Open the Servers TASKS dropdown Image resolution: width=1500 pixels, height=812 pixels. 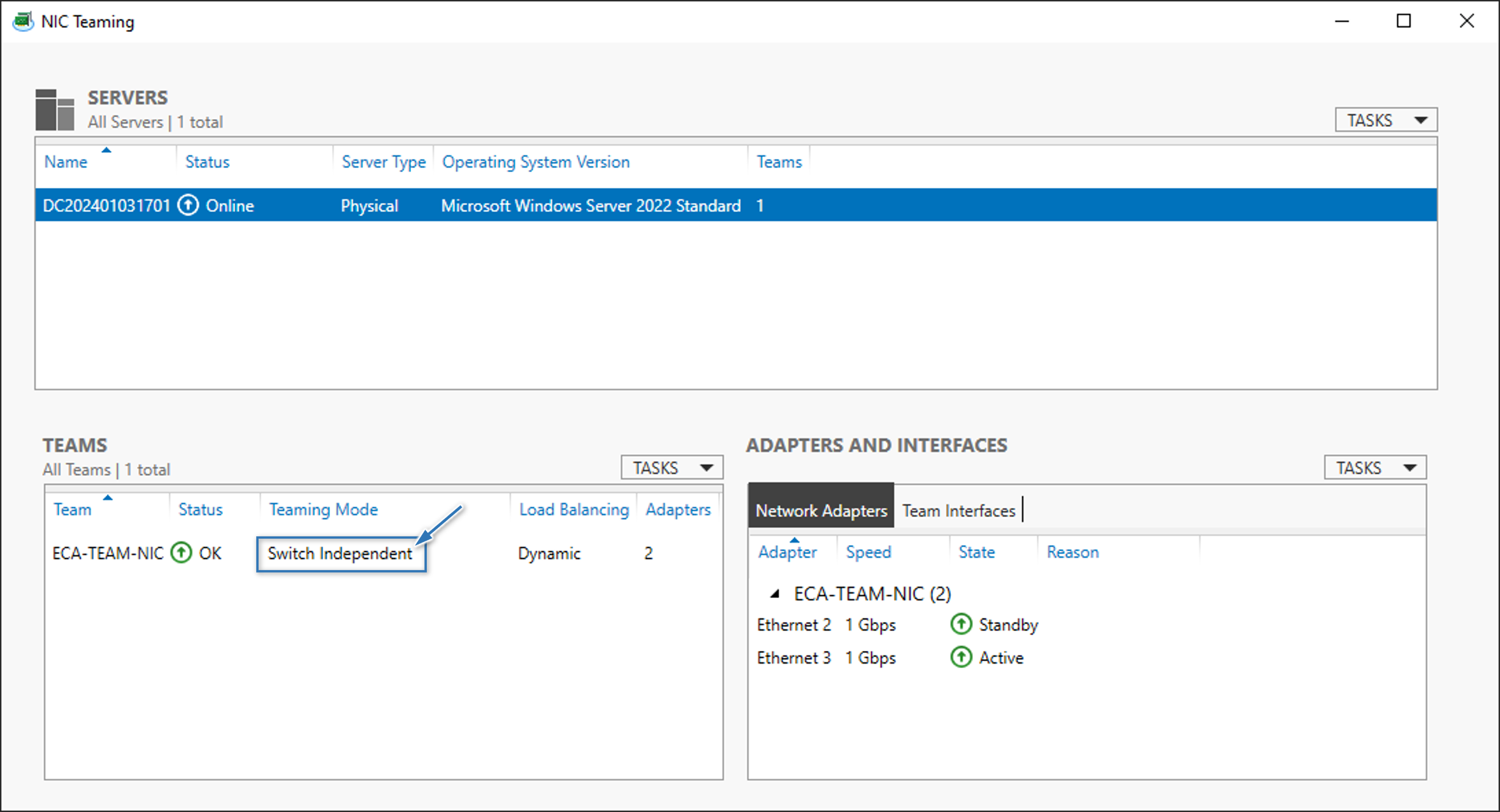1386,120
